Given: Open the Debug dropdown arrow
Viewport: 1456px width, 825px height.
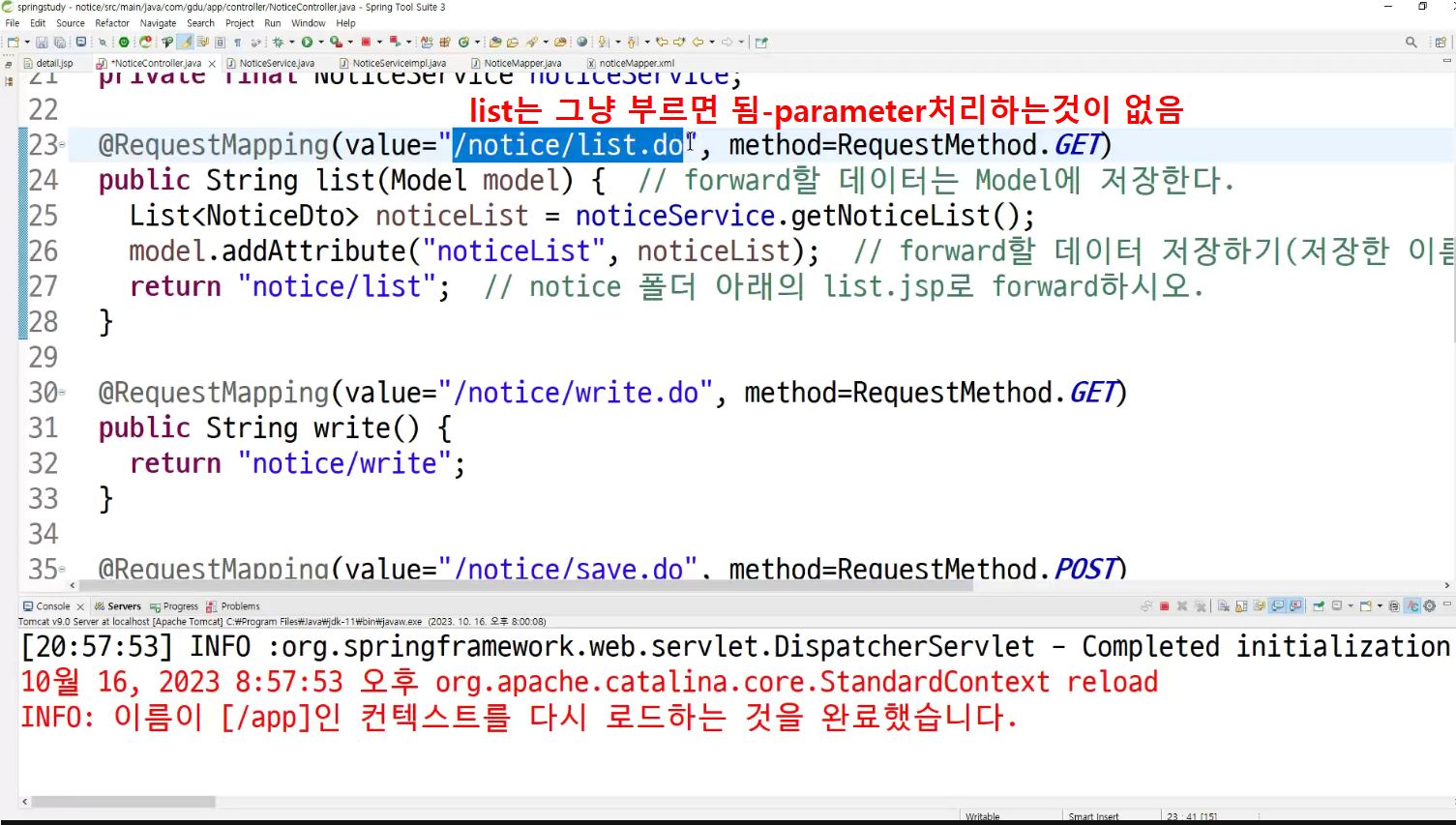Looking at the screenshot, I should [x=292, y=42].
